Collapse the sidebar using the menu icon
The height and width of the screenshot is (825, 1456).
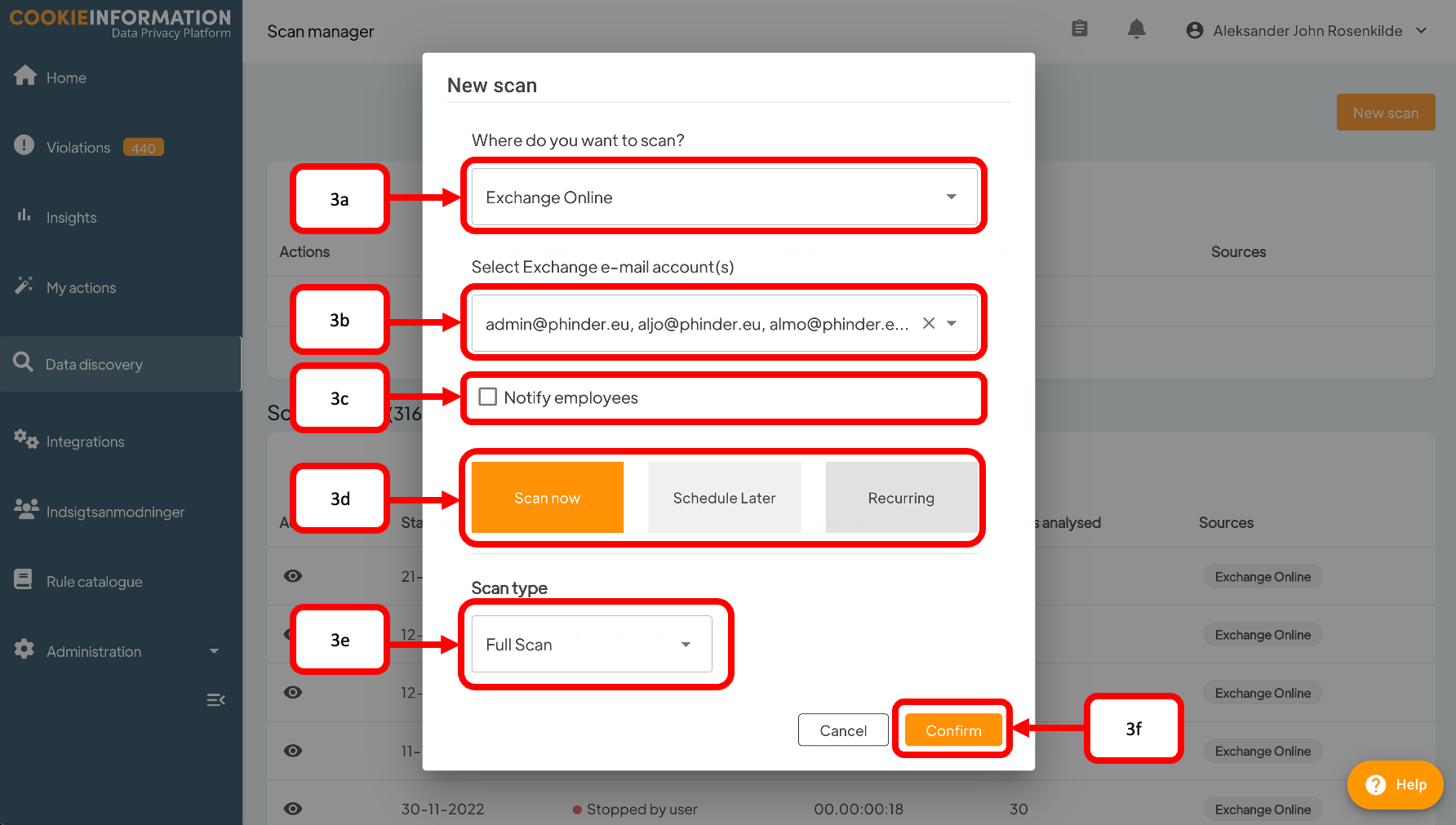(215, 700)
